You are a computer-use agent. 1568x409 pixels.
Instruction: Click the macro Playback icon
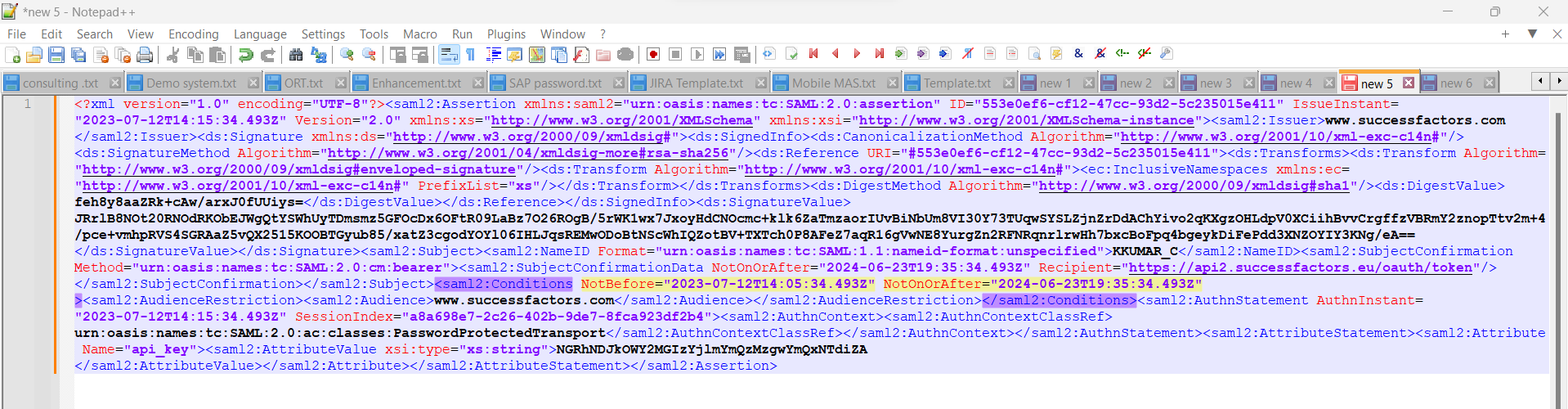tap(697, 55)
